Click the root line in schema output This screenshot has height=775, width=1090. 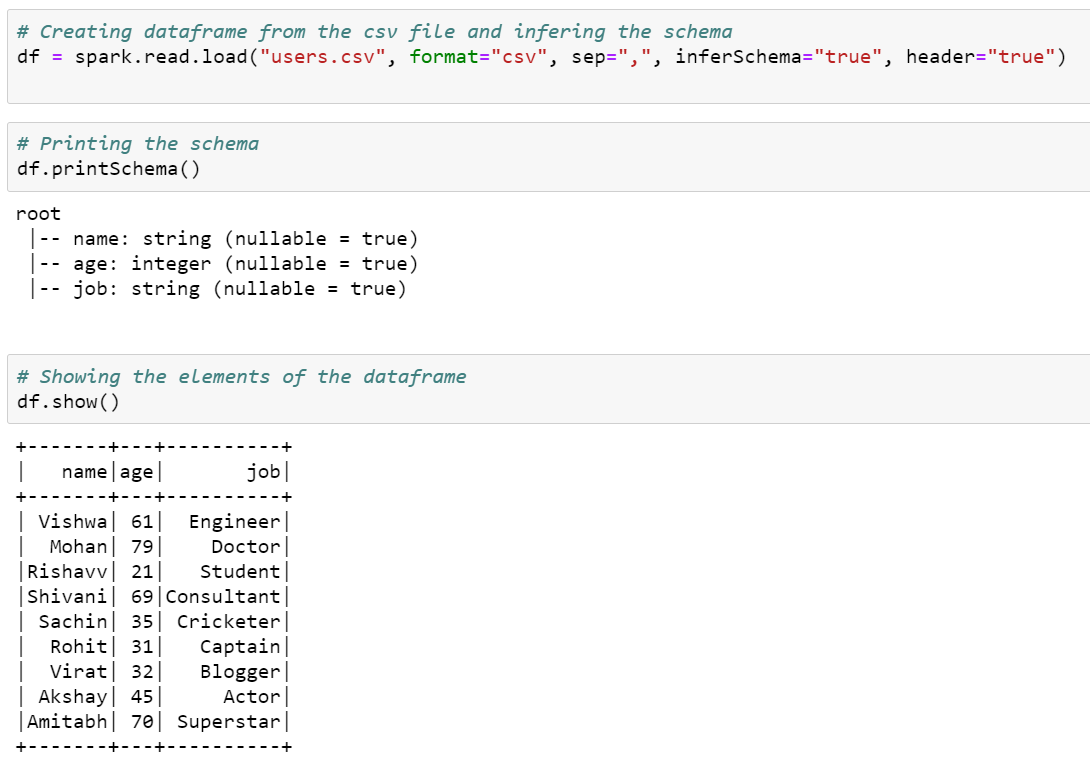point(38,213)
